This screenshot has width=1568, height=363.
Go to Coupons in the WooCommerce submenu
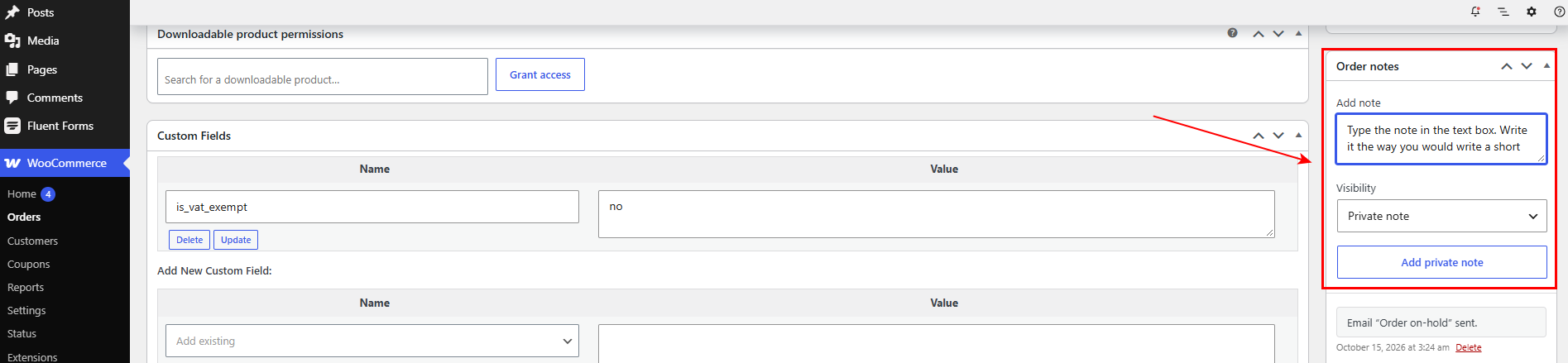click(x=29, y=264)
